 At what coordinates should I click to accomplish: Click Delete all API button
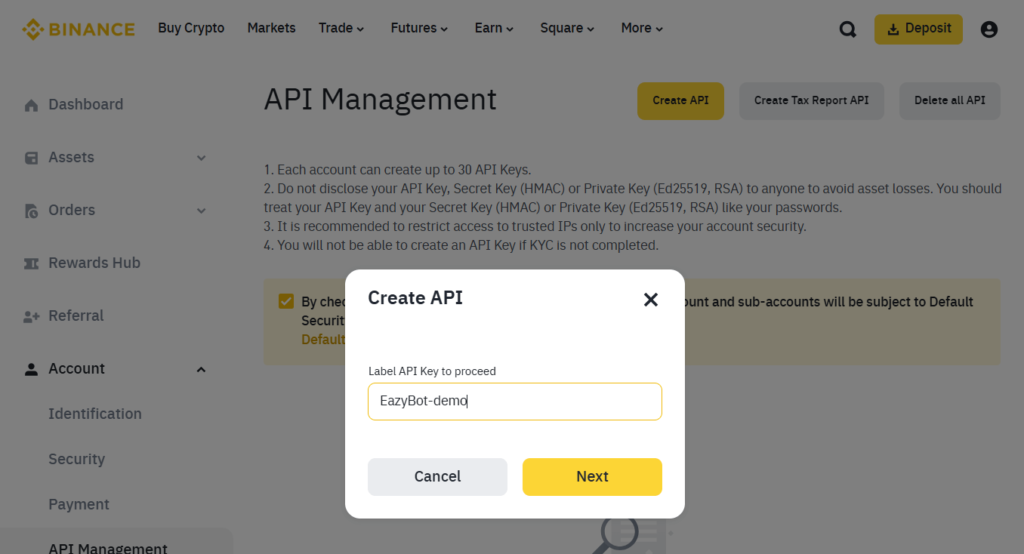coord(950,101)
